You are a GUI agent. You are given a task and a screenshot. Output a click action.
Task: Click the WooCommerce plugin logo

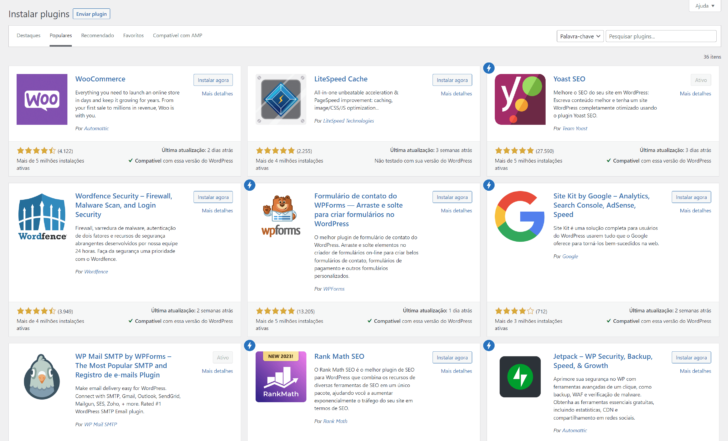[x=42, y=99]
